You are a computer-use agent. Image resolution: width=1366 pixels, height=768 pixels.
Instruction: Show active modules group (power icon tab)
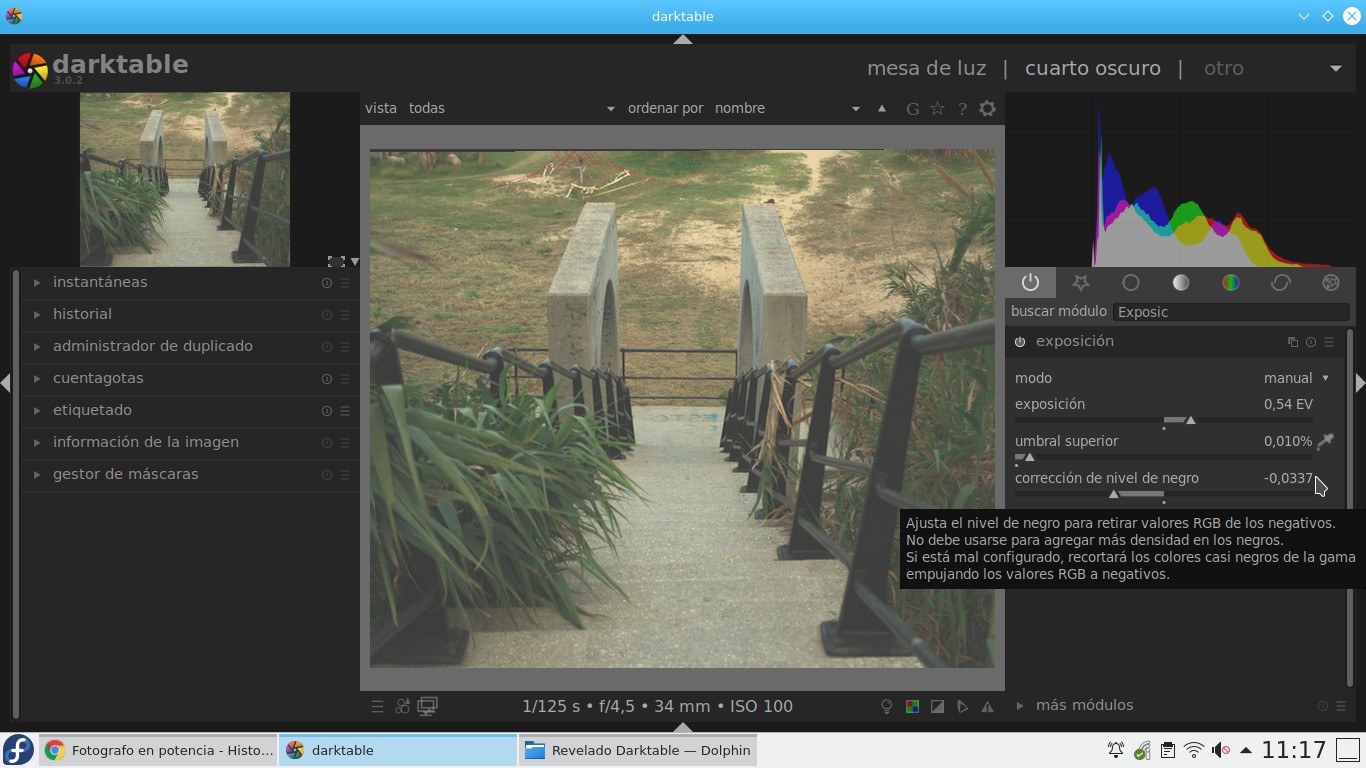(x=1030, y=283)
